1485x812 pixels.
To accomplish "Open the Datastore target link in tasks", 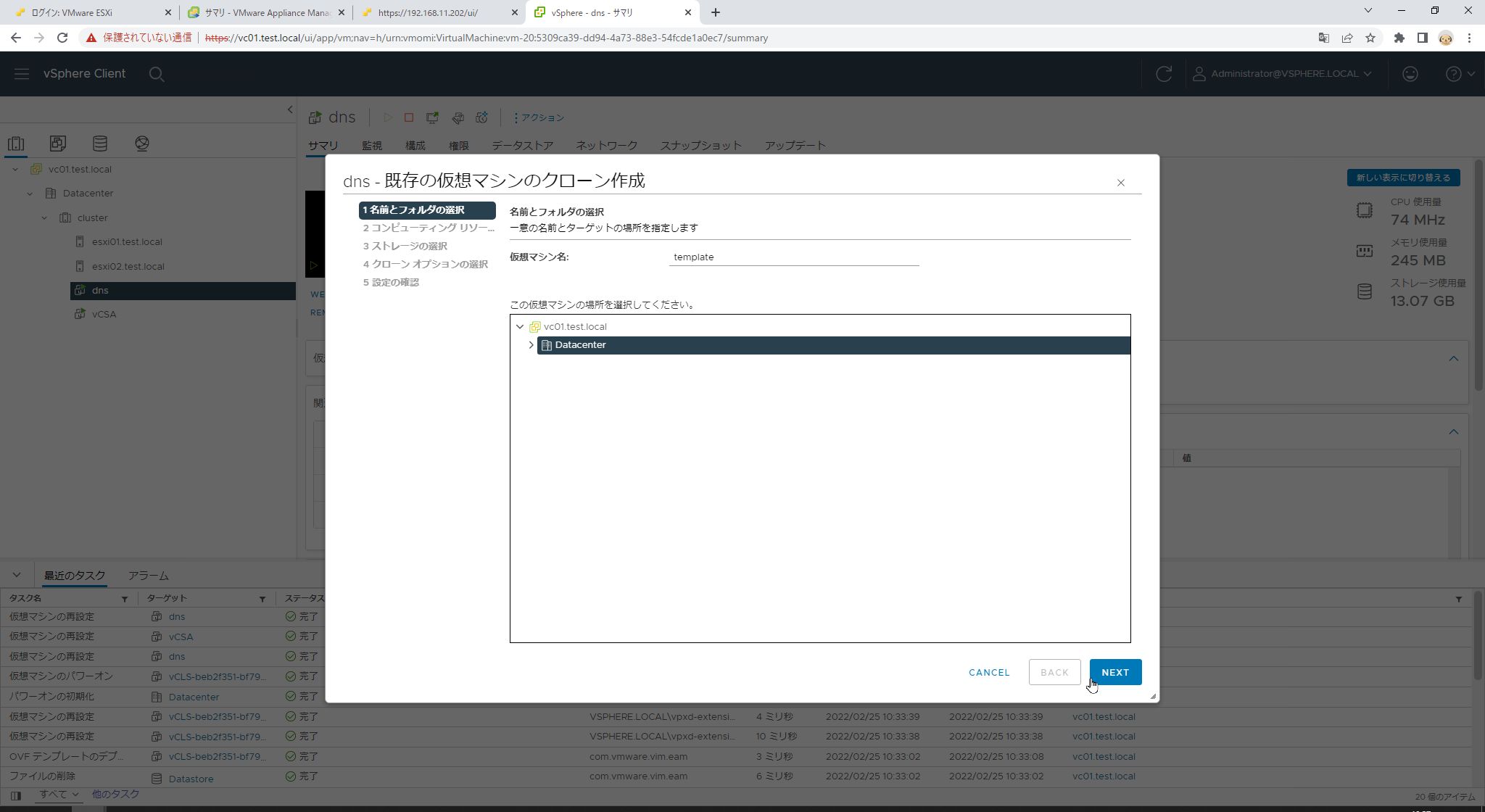I will [x=191, y=779].
